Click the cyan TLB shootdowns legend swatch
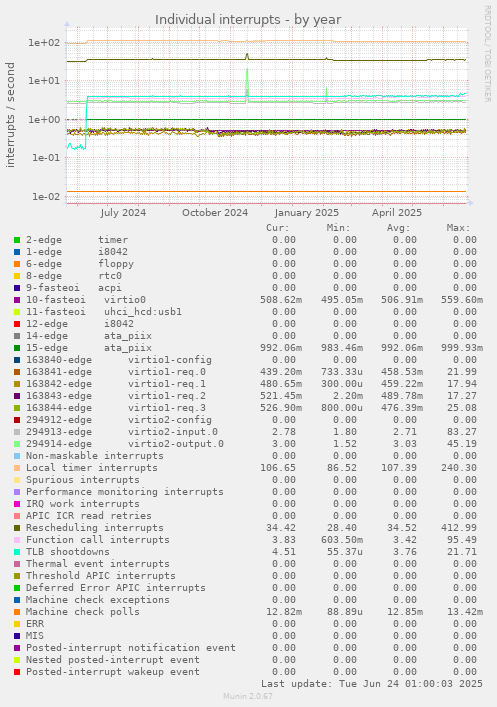This screenshot has width=497, height=707. [17, 552]
